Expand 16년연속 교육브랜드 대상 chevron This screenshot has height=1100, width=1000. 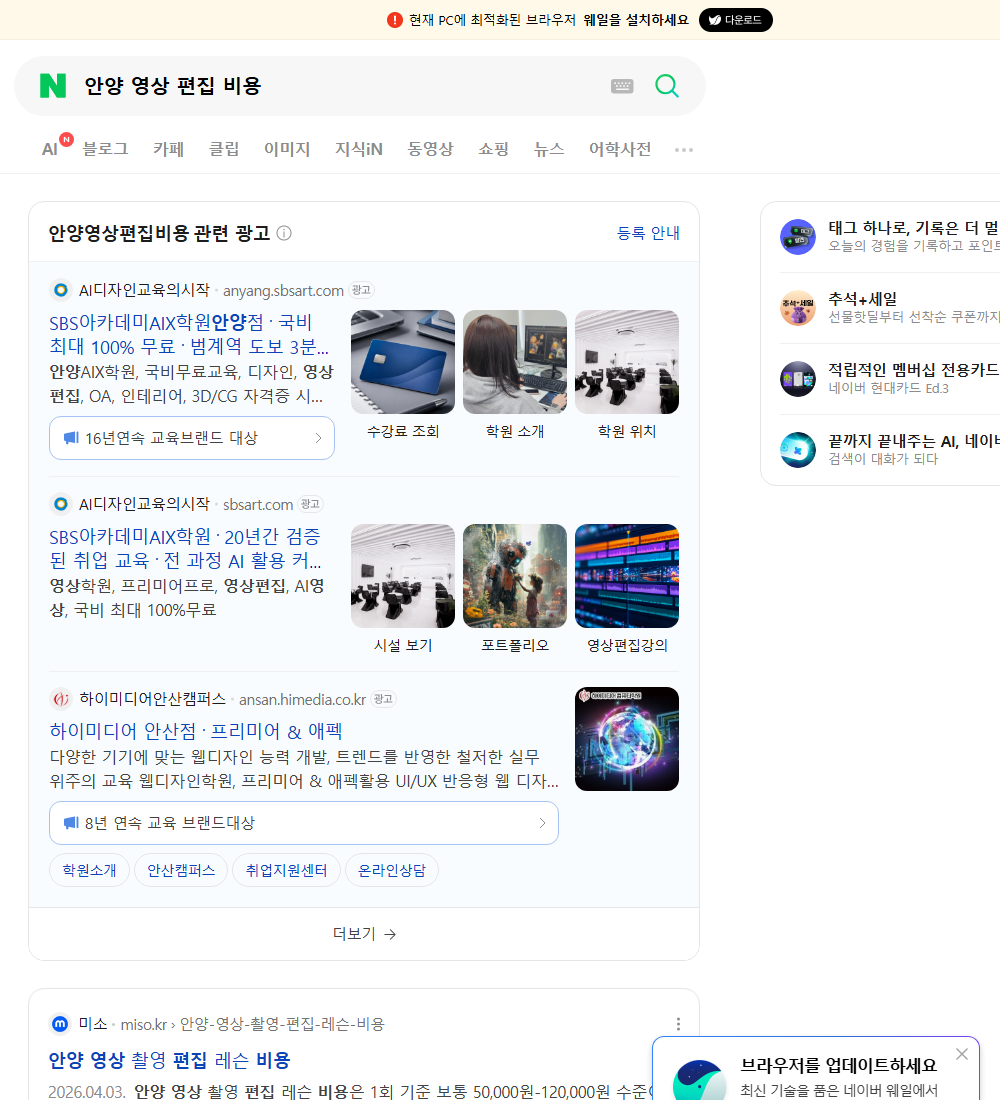pyautogui.click(x=318, y=438)
